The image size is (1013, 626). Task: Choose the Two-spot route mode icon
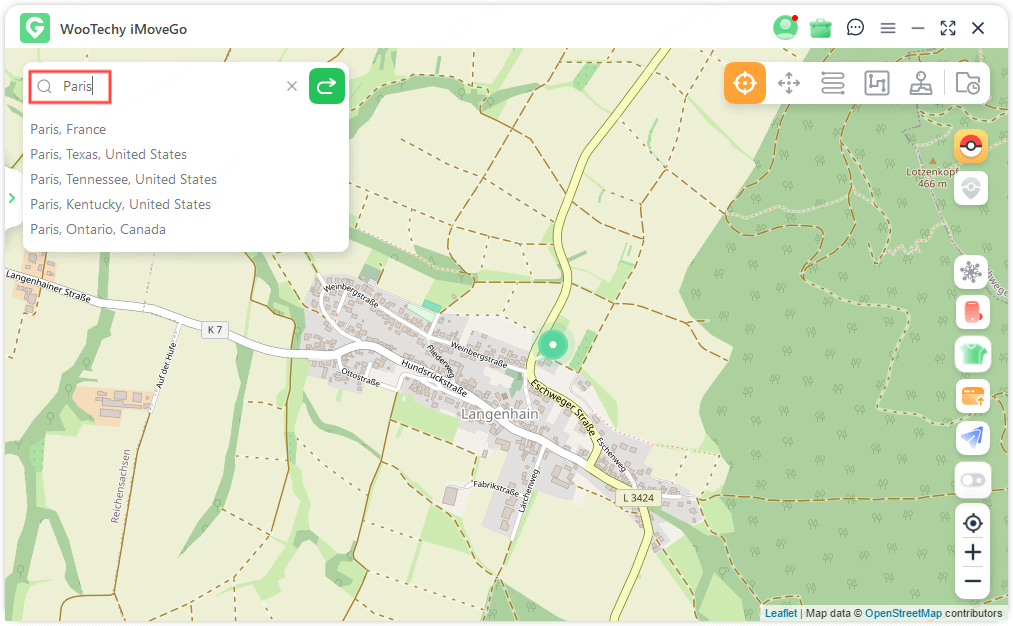point(833,83)
